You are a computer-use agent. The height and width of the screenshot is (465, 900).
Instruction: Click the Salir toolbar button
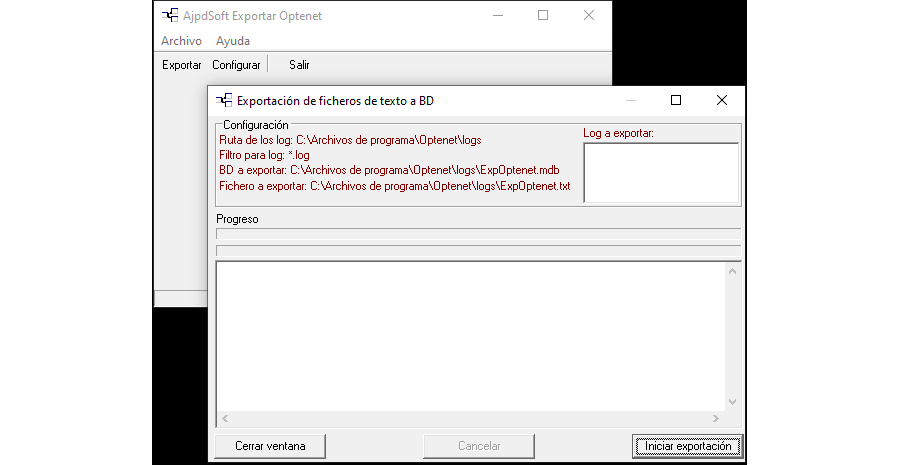click(299, 65)
